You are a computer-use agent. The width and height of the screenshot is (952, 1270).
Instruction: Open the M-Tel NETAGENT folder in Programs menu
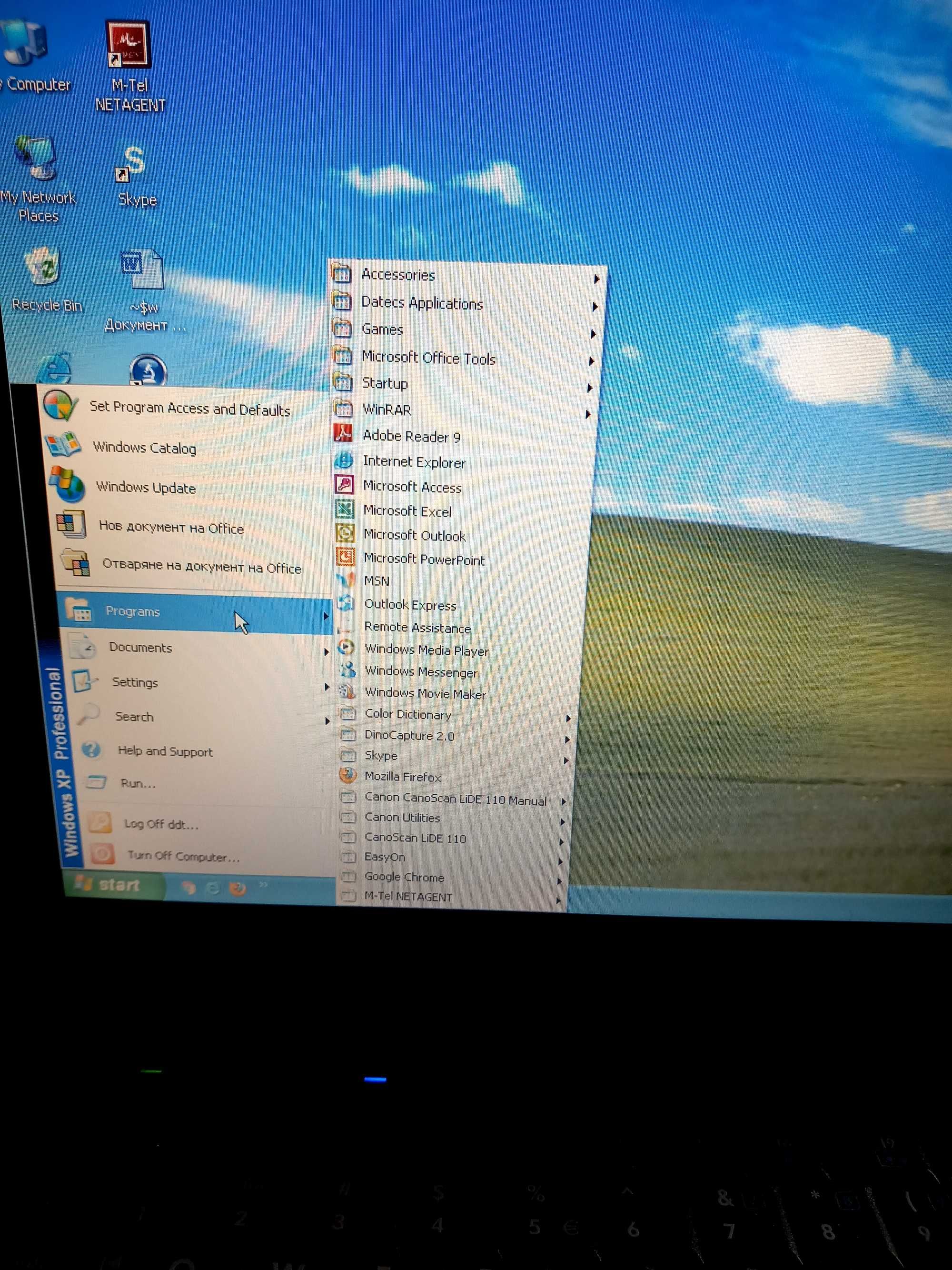click(x=450, y=897)
